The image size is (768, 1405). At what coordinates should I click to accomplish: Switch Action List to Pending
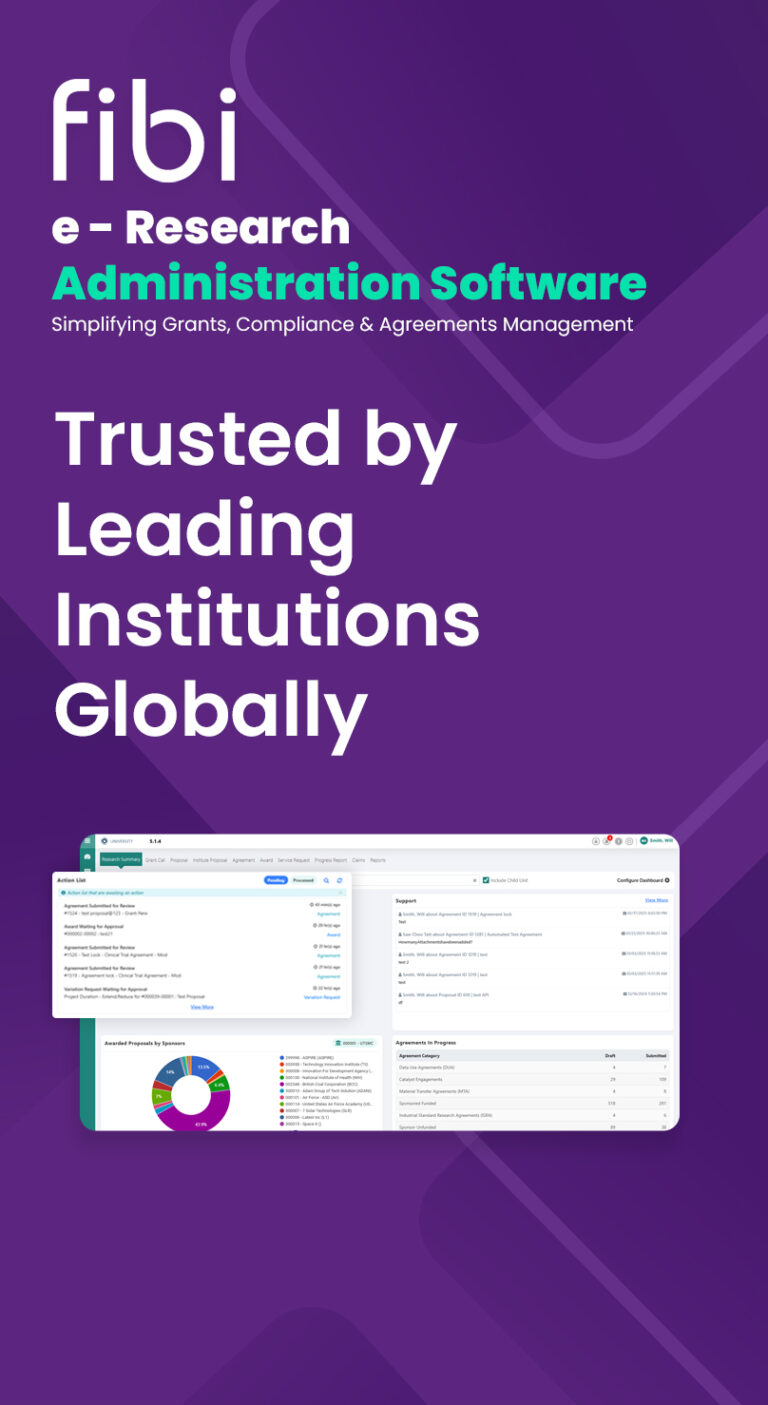pos(275,880)
